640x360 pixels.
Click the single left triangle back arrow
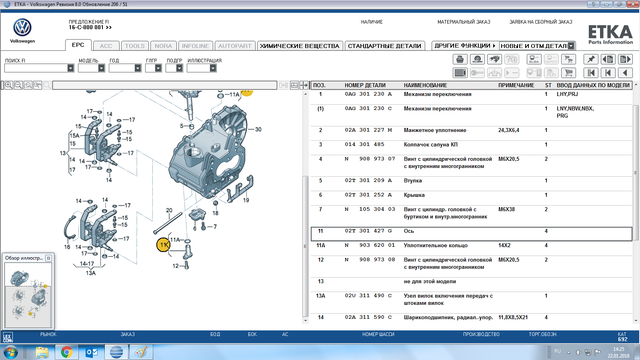(x=625, y=73)
